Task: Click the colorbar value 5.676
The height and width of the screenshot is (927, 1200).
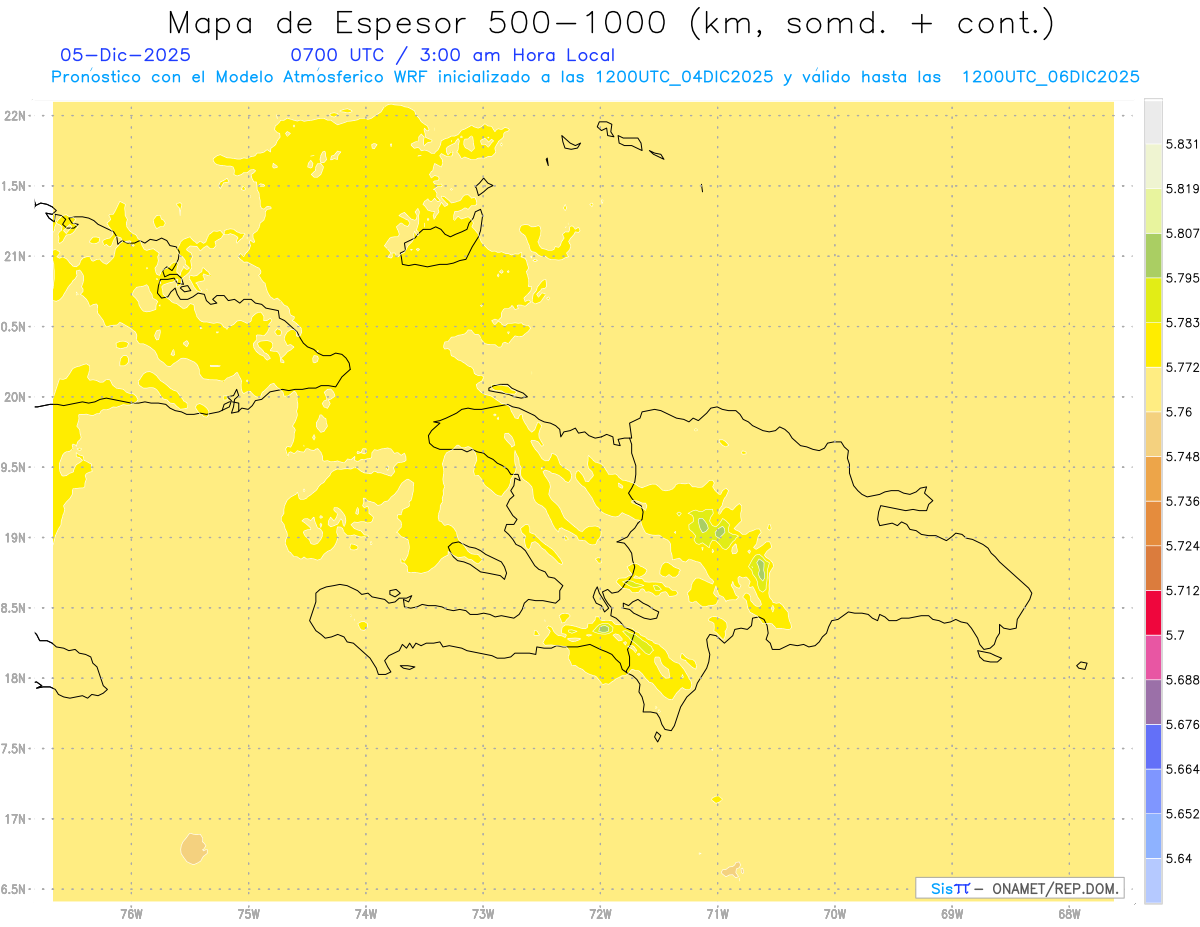Action: [x=1182, y=725]
